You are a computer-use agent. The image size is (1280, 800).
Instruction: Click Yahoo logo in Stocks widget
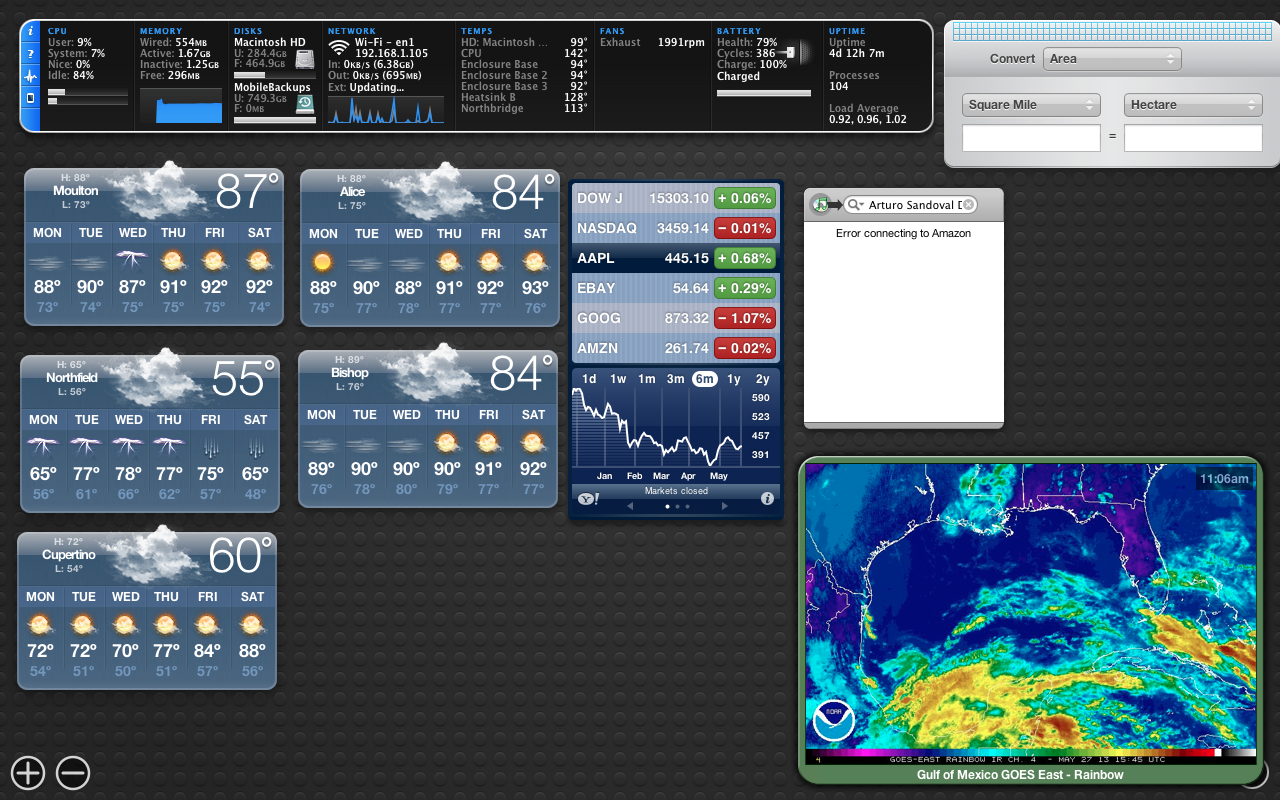point(586,498)
